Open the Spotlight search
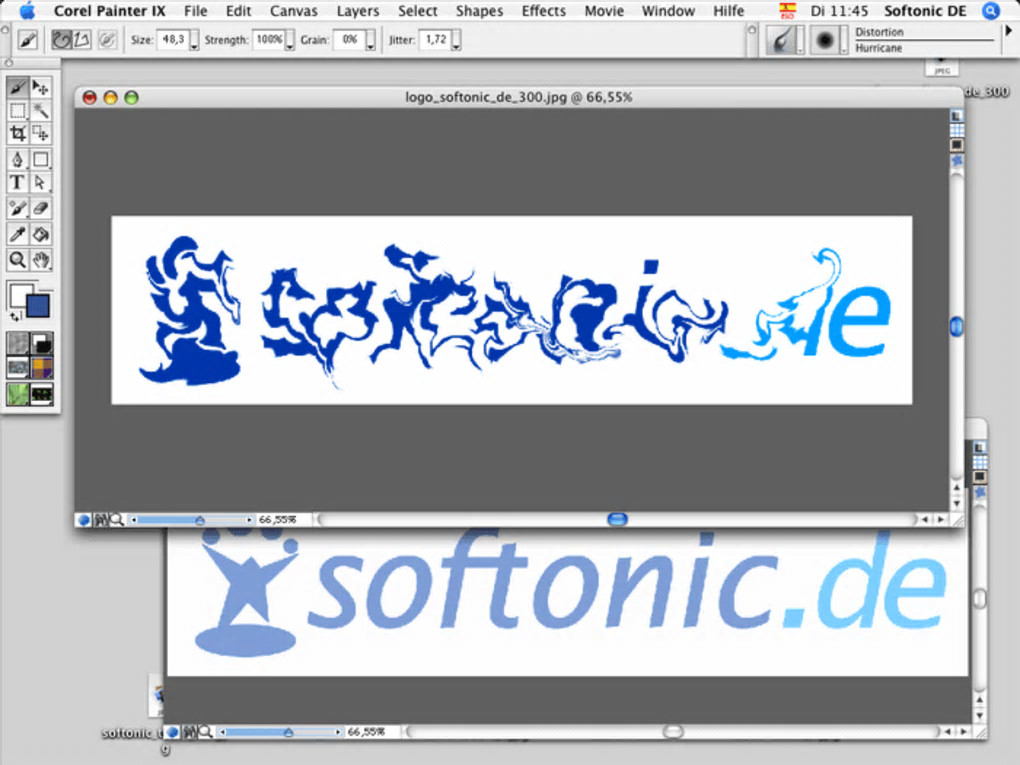The height and width of the screenshot is (765, 1020). coord(990,11)
